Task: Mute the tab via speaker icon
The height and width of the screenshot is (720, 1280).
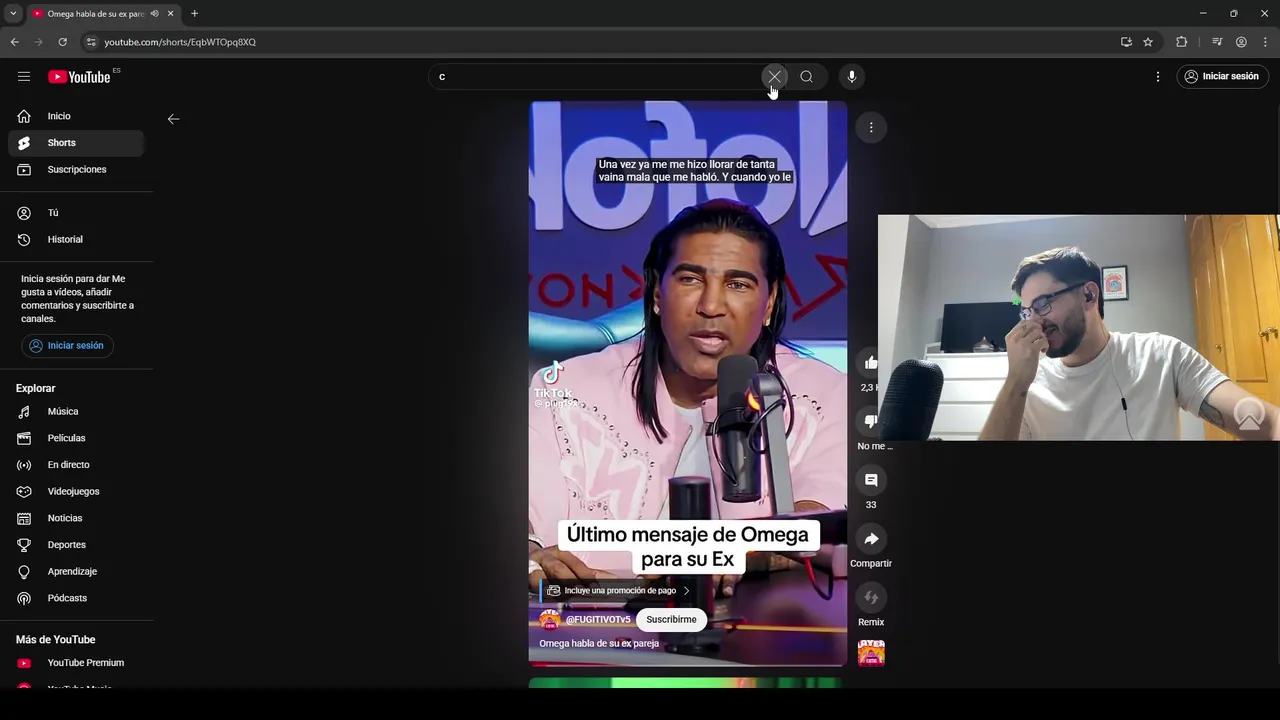Action: pos(154,13)
